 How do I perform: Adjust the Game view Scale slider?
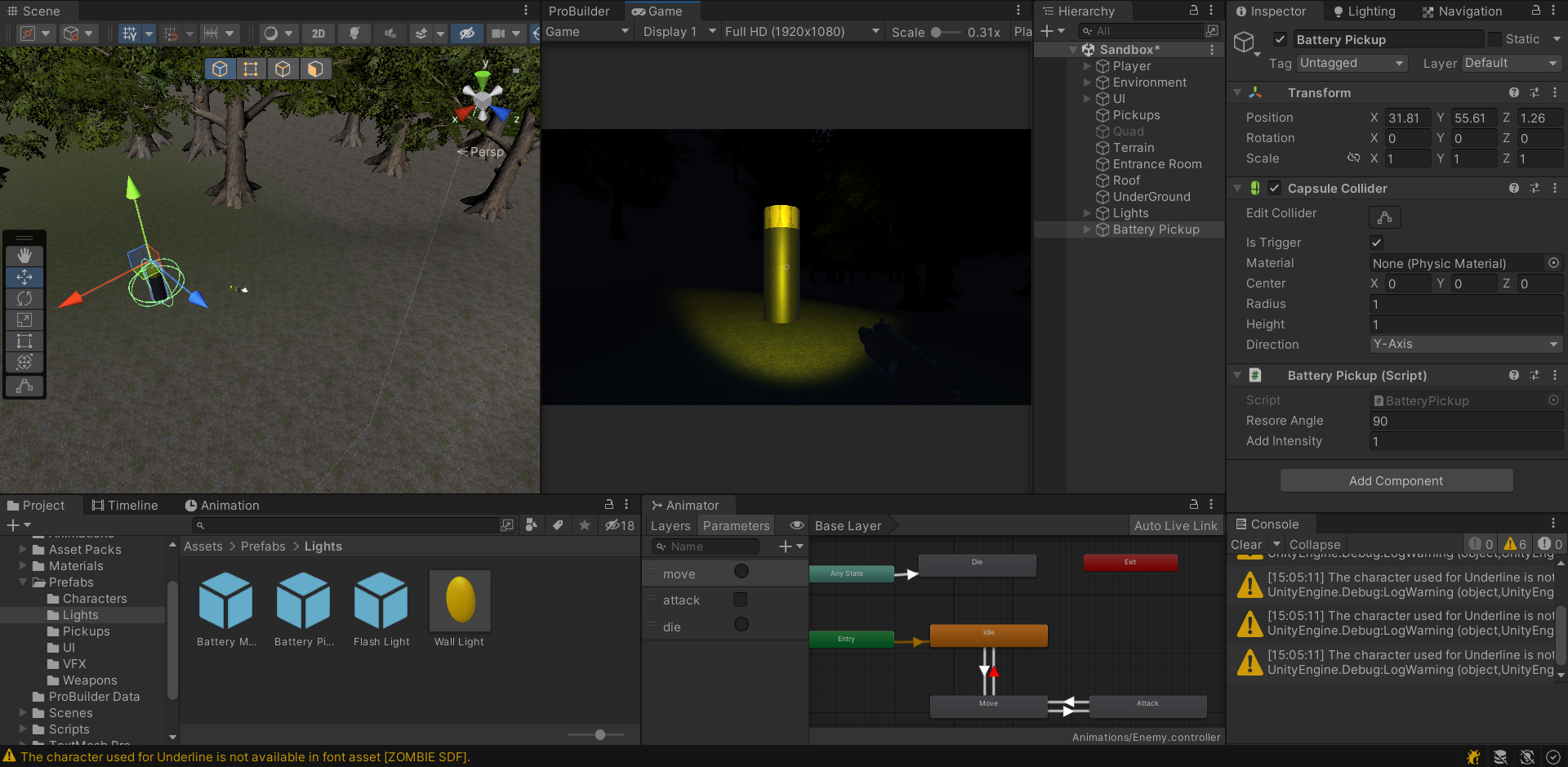pyautogui.click(x=936, y=33)
